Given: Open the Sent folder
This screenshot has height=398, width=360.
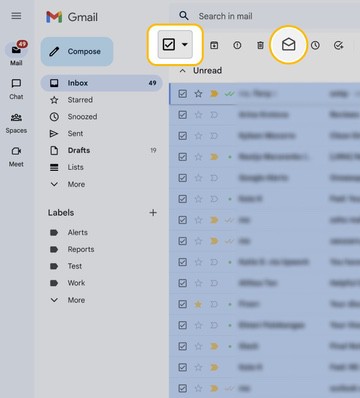Looking at the screenshot, I should (101, 133).
